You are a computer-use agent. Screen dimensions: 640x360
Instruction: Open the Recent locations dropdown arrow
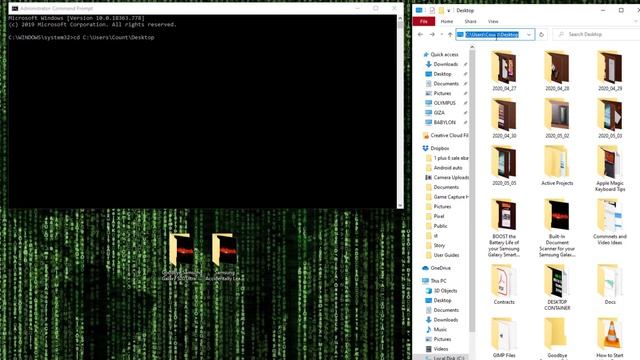point(441,35)
